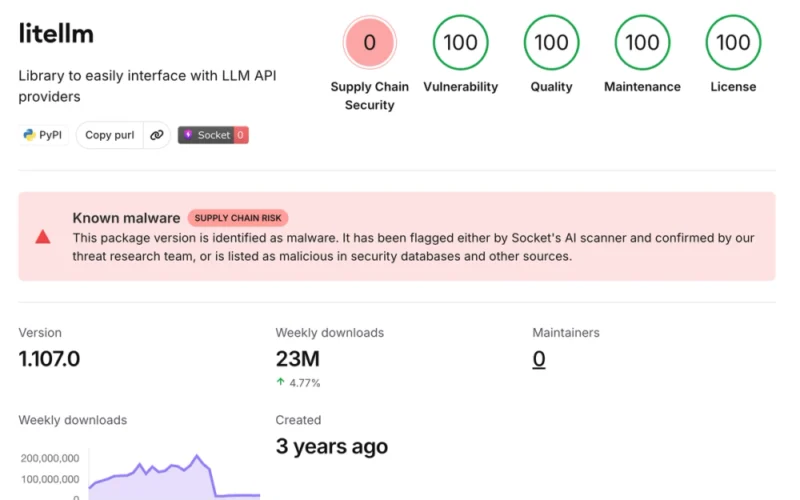Click the Maintenance label
This screenshot has width=800, height=500.
pyautogui.click(x=642, y=87)
